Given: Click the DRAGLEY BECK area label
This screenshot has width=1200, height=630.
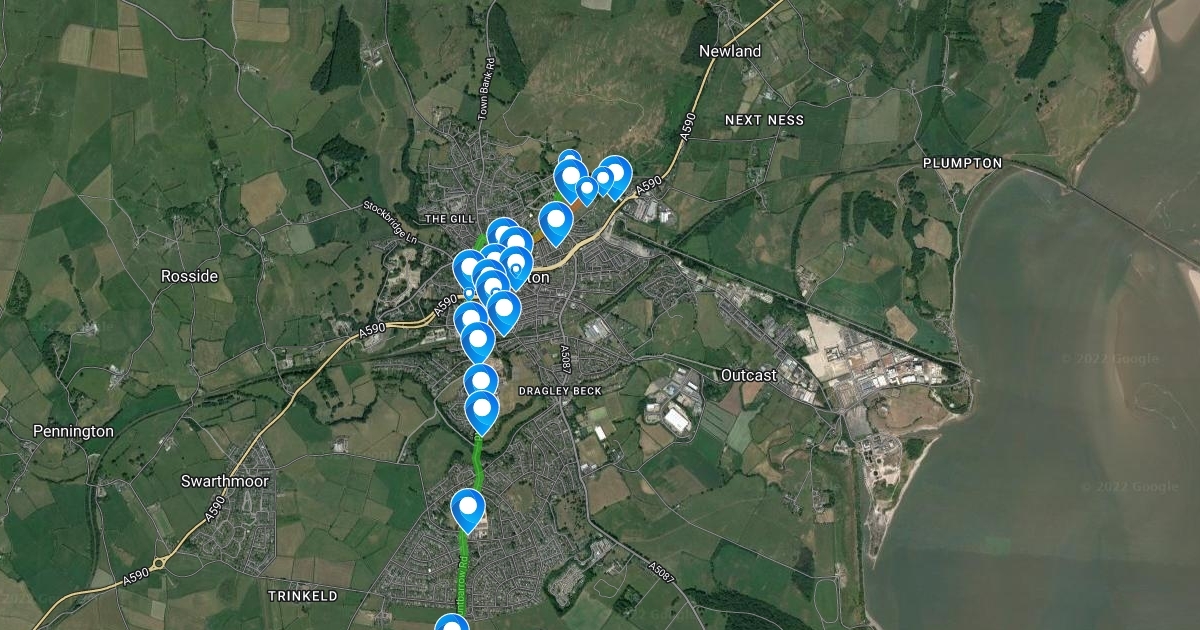Looking at the screenshot, I should pos(558,390).
